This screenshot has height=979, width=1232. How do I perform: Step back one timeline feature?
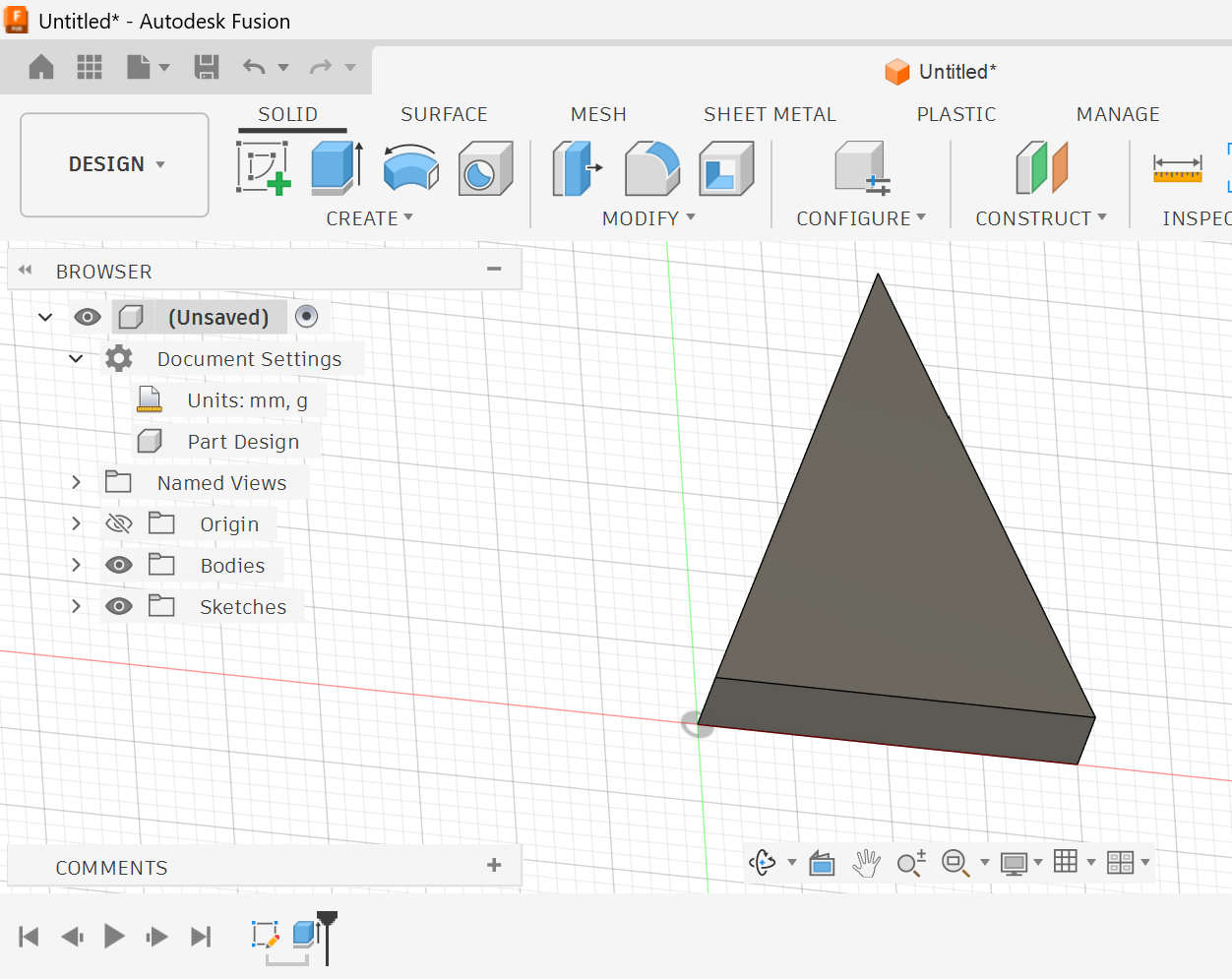72,937
